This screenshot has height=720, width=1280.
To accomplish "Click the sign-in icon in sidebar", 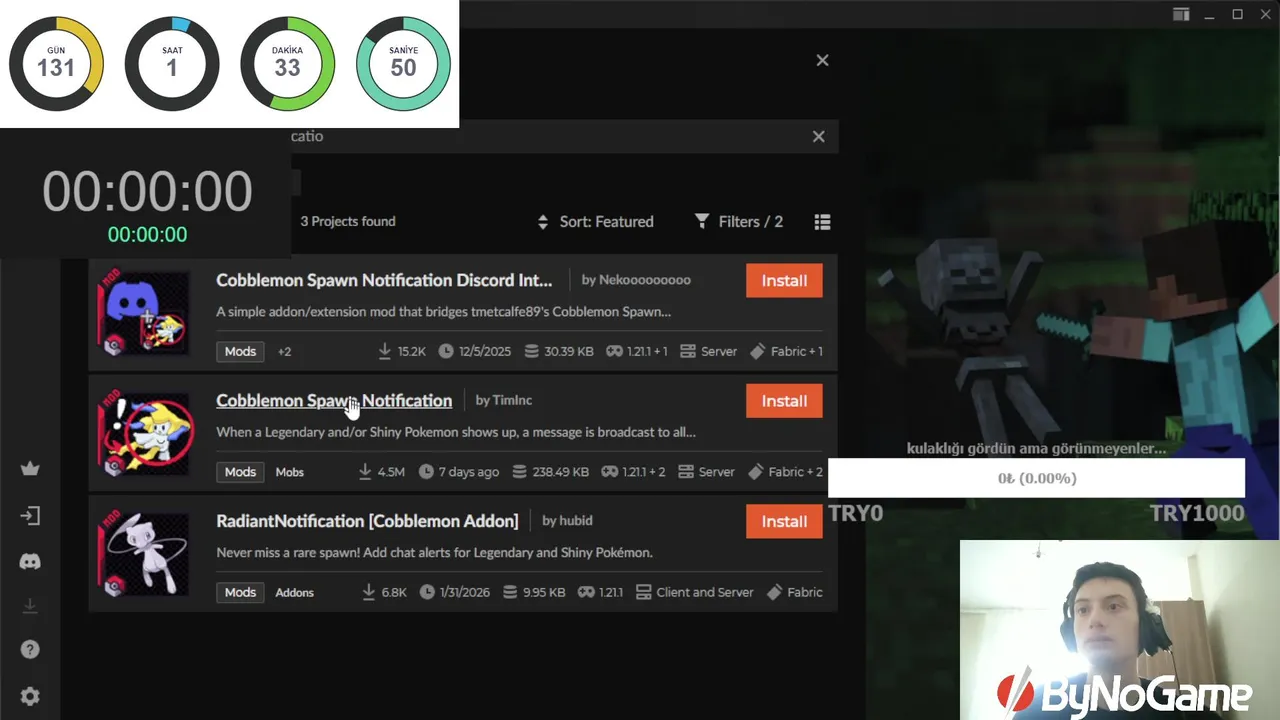I will pos(30,516).
